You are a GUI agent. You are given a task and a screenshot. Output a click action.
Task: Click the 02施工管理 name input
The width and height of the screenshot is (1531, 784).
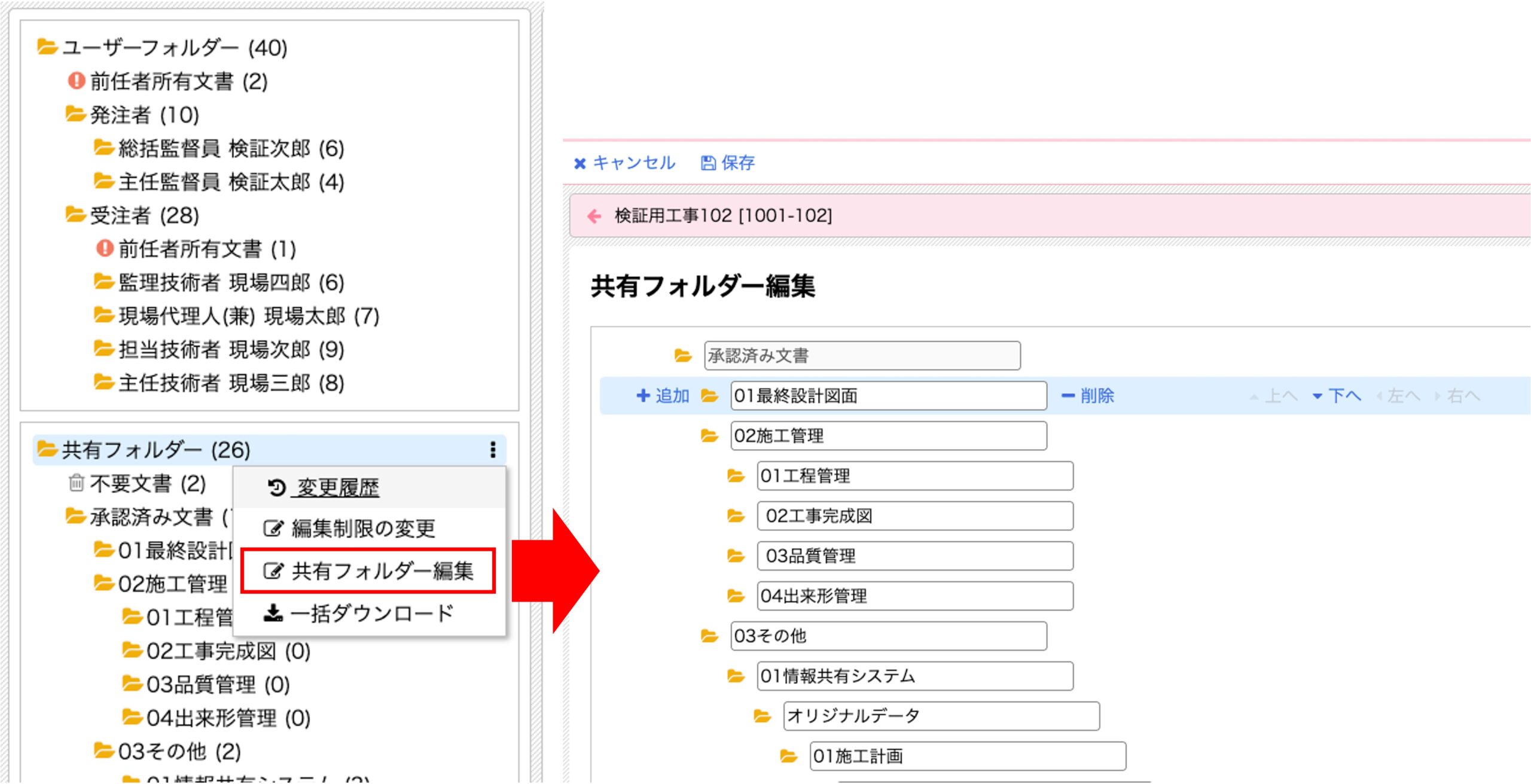[x=889, y=436]
